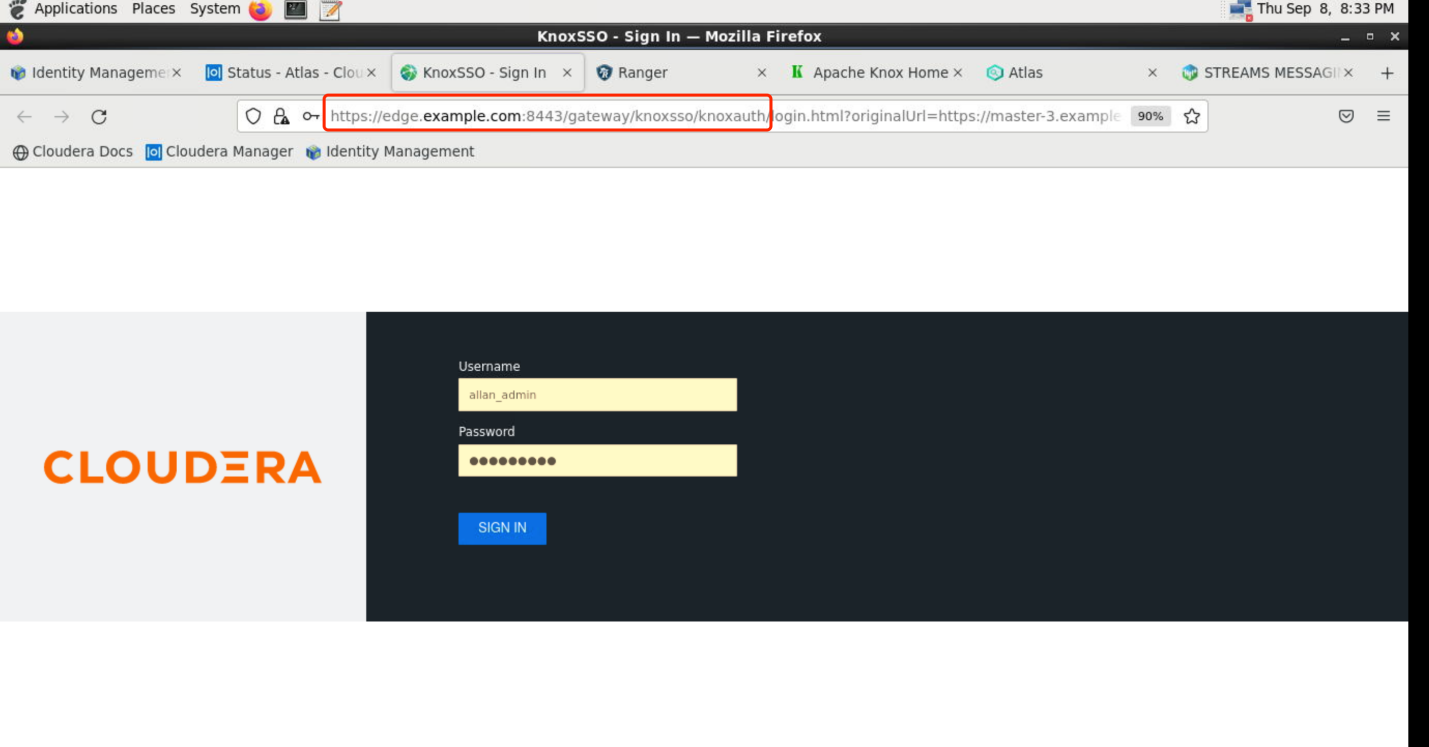Viewport: 1429px width, 747px height.
Task: Close the Apache Knox Home tab
Action: pyautogui.click(x=957, y=73)
